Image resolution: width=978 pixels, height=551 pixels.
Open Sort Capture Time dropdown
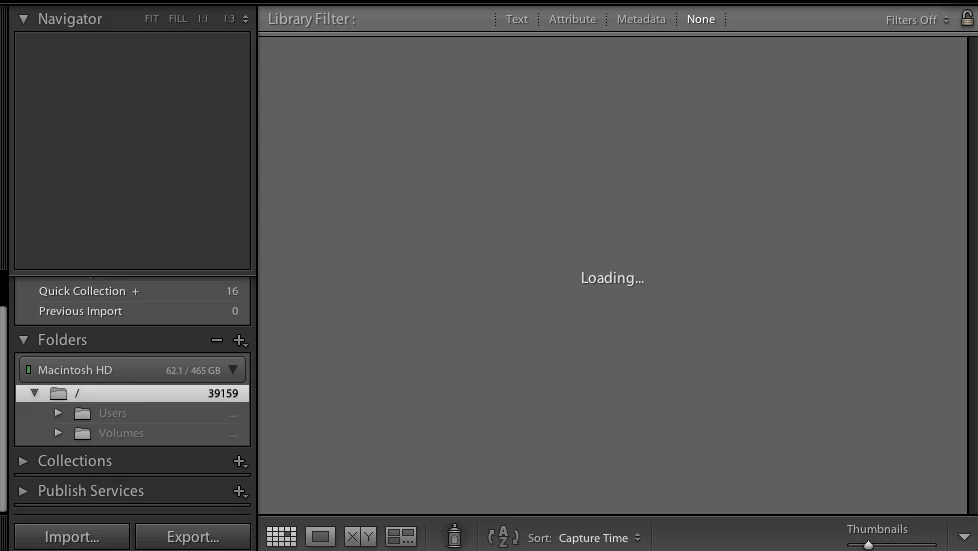599,538
